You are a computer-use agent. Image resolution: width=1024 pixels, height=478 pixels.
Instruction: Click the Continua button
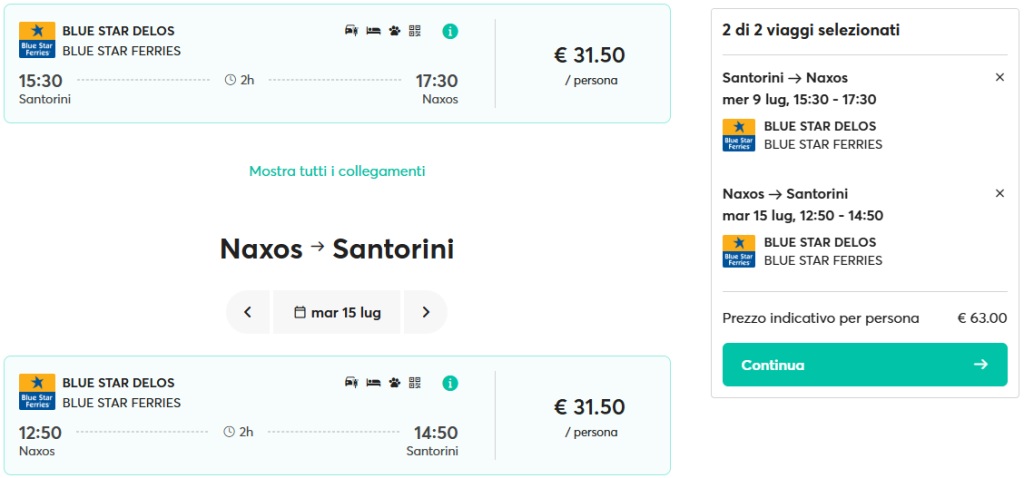click(x=865, y=364)
